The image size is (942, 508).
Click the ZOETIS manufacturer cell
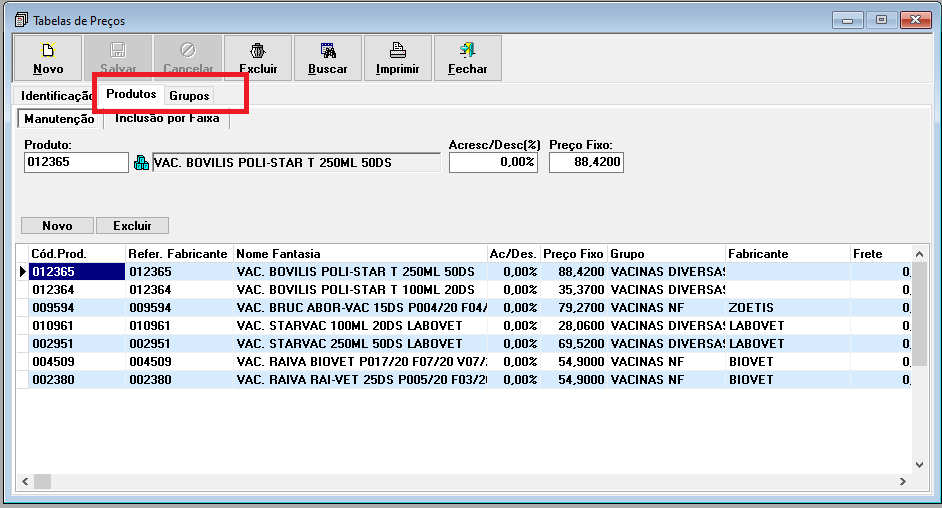(x=788, y=307)
